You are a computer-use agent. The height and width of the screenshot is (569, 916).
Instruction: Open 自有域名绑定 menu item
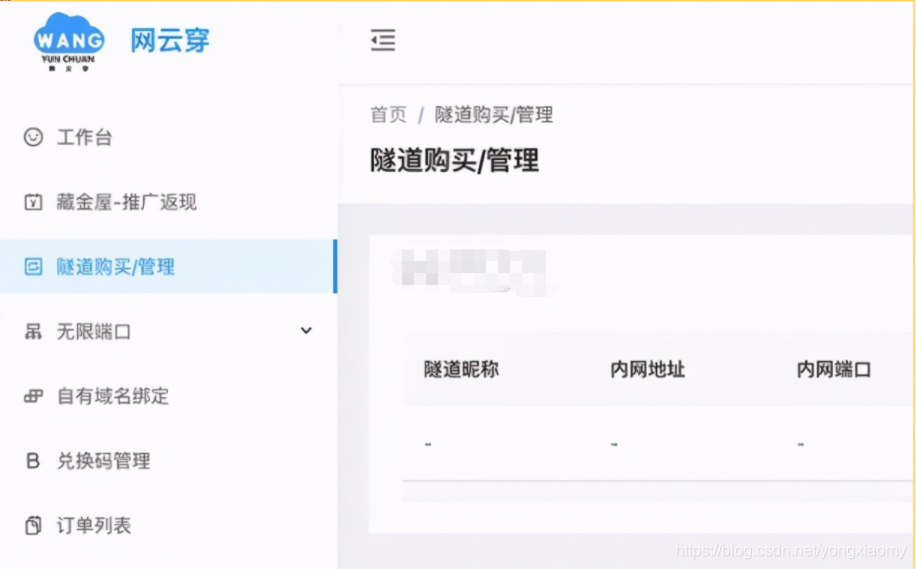(x=169, y=396)
